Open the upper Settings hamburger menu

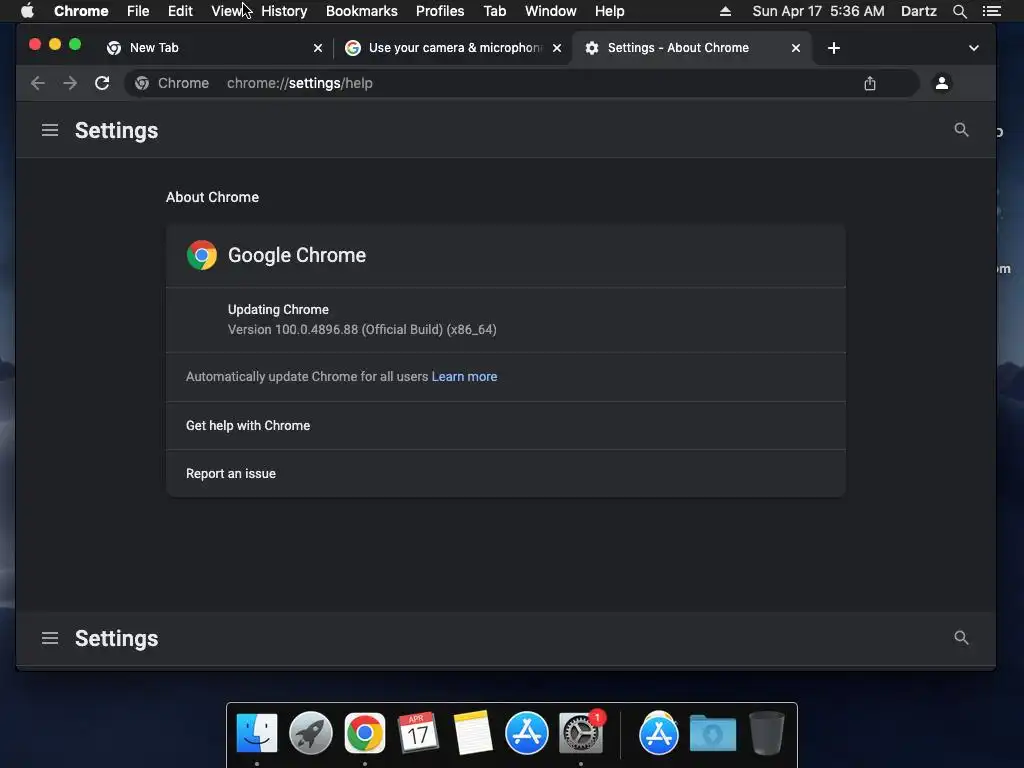[x=50, y=130]
